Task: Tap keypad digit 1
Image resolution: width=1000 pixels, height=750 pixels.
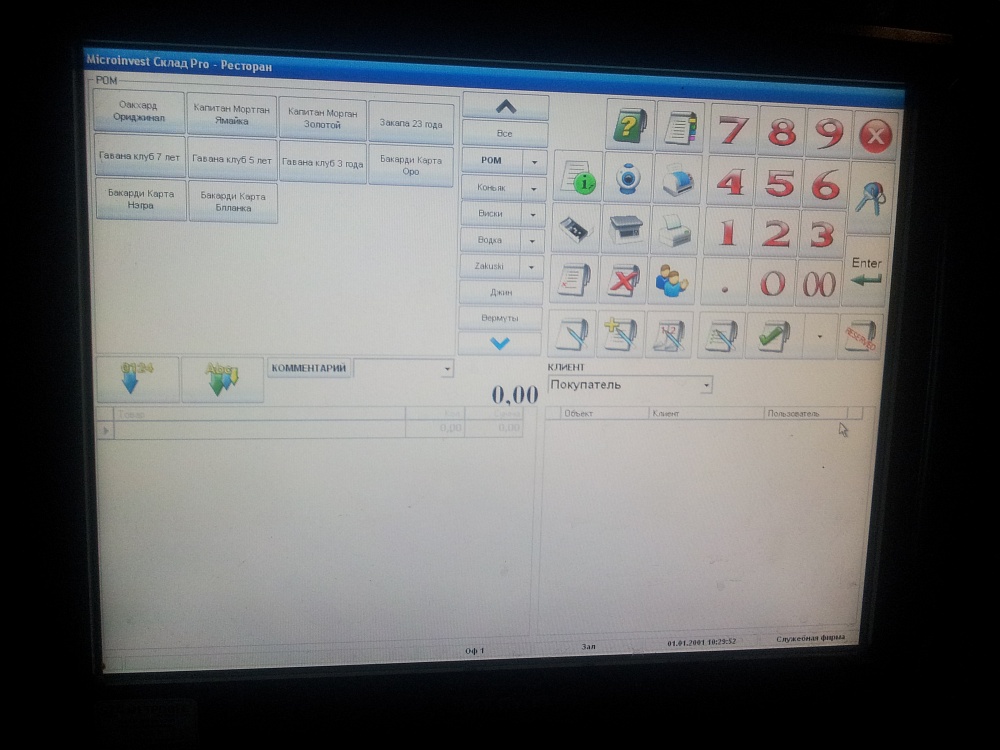Action: pos(728,233)
